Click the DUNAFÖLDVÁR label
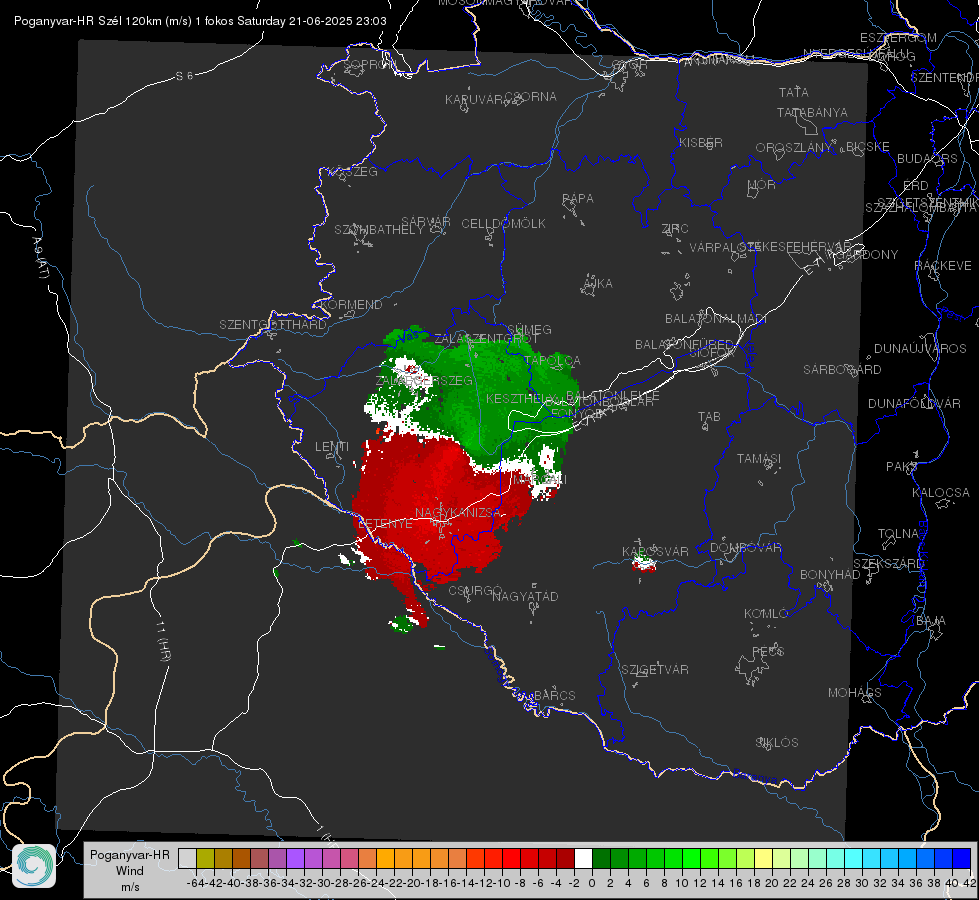Screen dimensions: 979x900 click(914, 403)
